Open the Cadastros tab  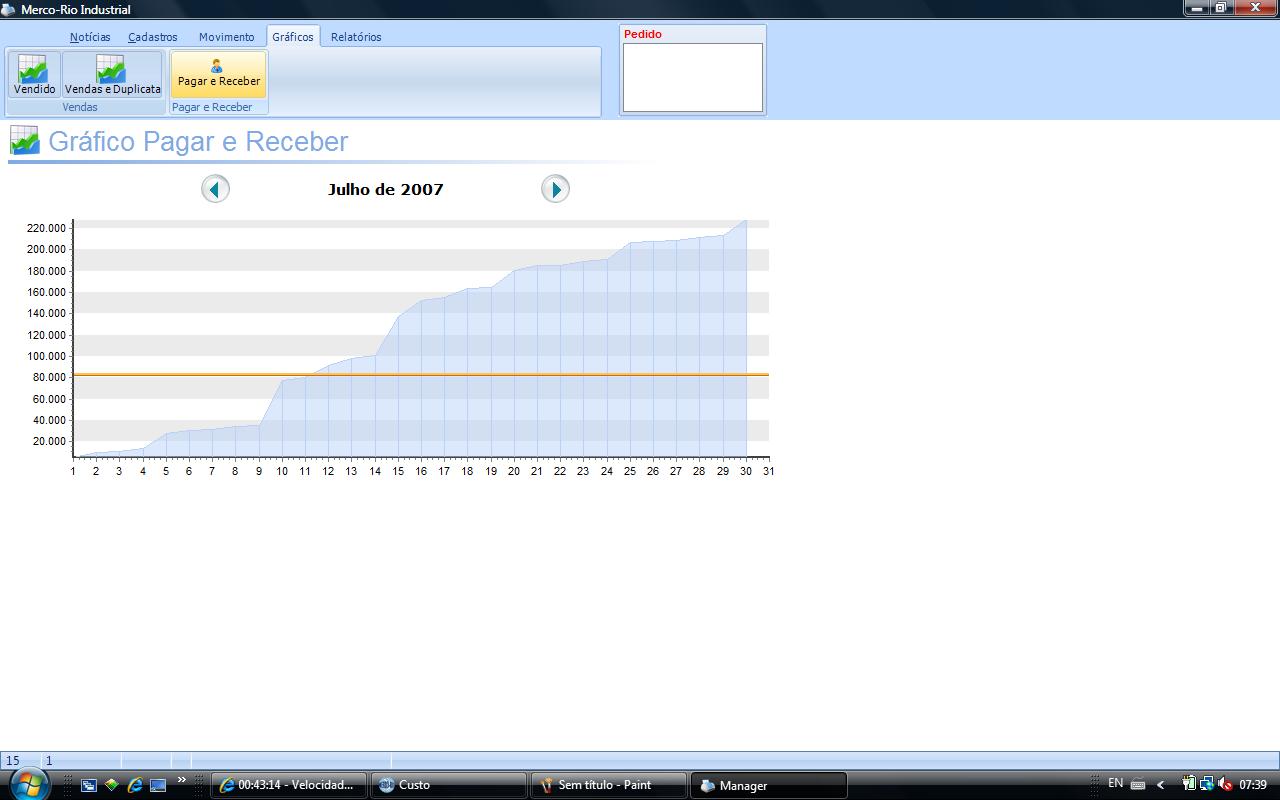(153, 37)
